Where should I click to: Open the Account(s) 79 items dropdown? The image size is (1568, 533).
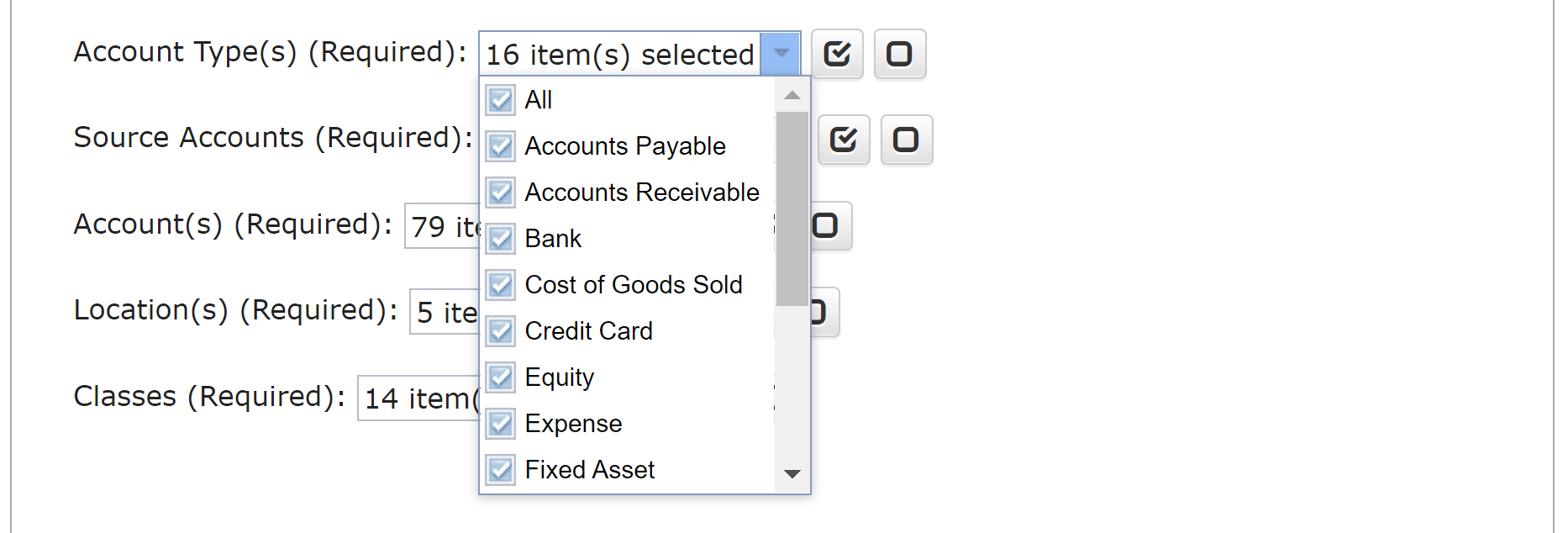click(442, 226)
